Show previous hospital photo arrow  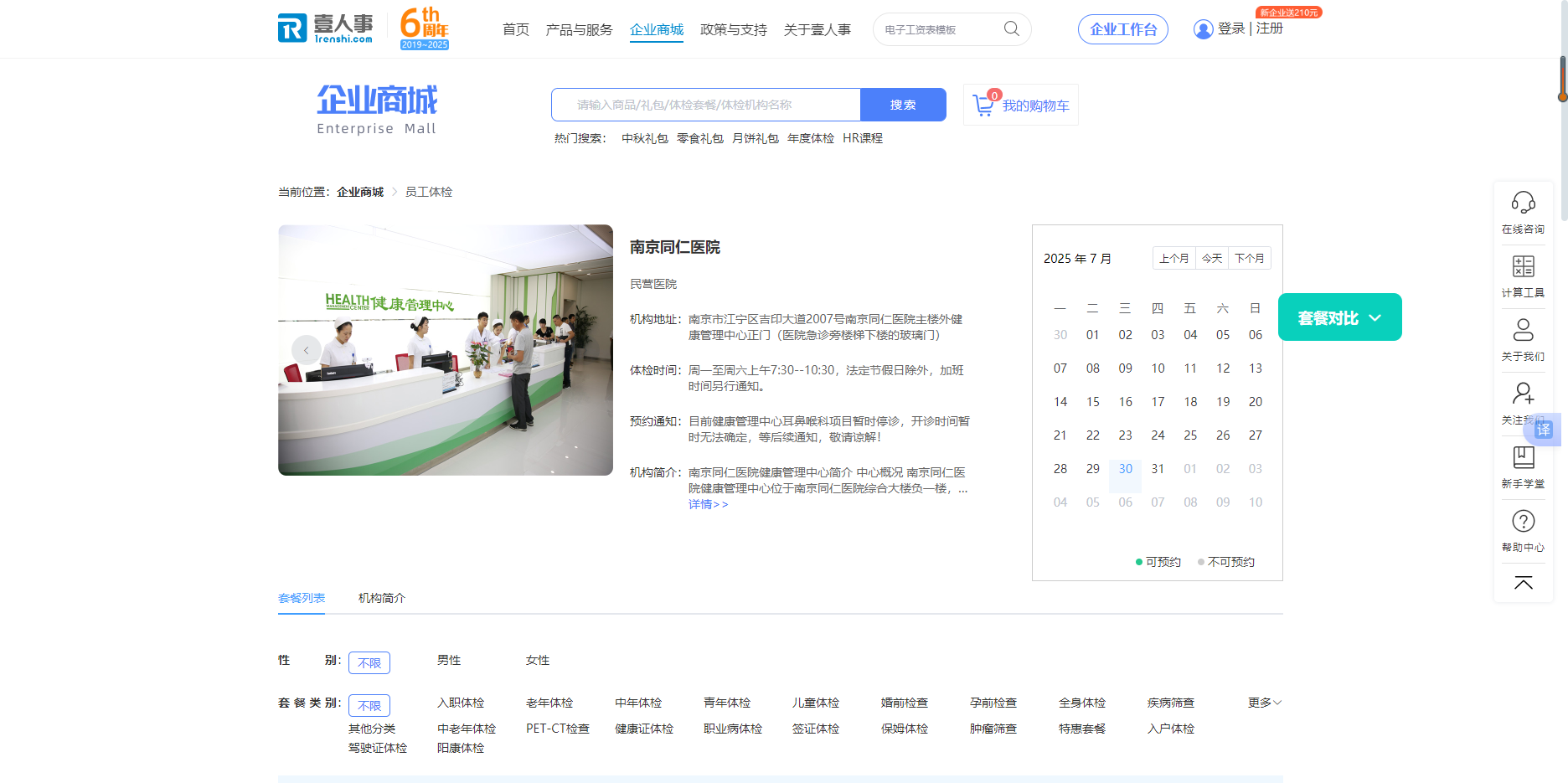click(x=306, y=350)
